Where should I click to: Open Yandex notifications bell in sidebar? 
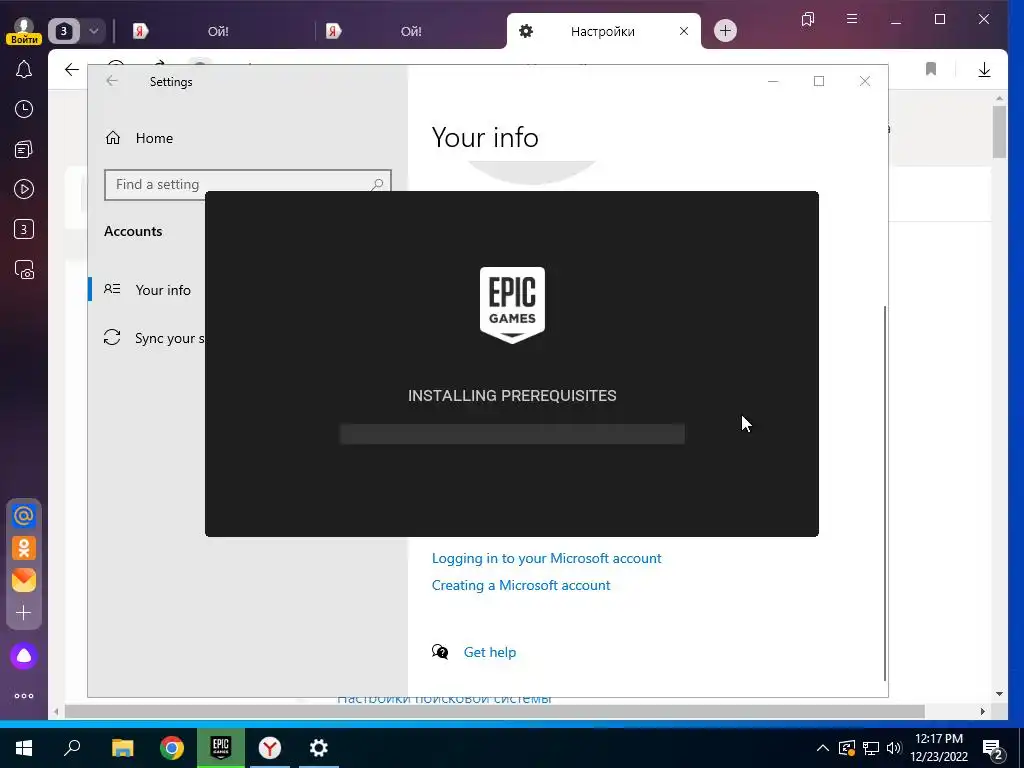tap(24, 69)
